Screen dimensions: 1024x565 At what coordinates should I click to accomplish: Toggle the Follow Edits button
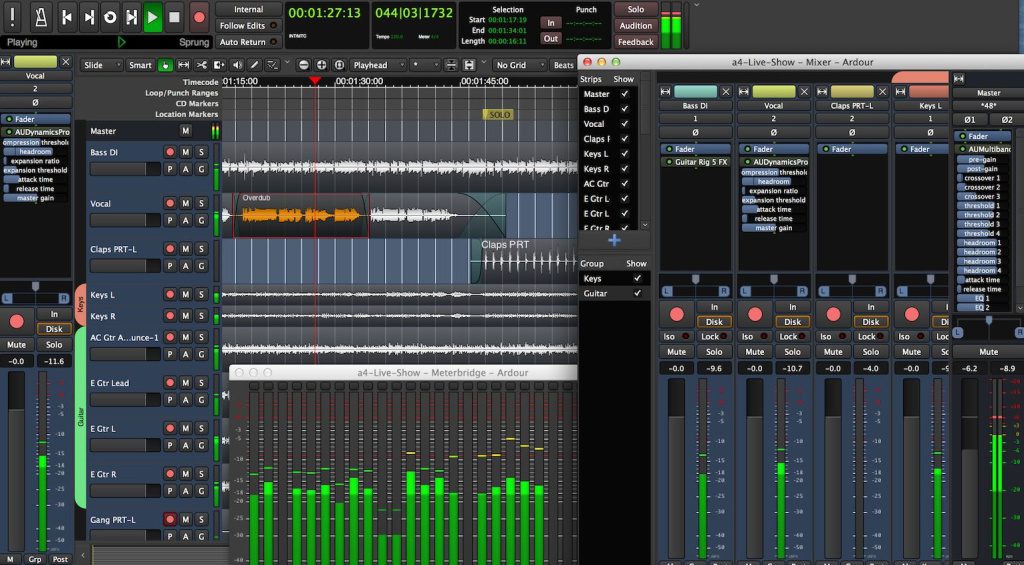pos(249,25)
